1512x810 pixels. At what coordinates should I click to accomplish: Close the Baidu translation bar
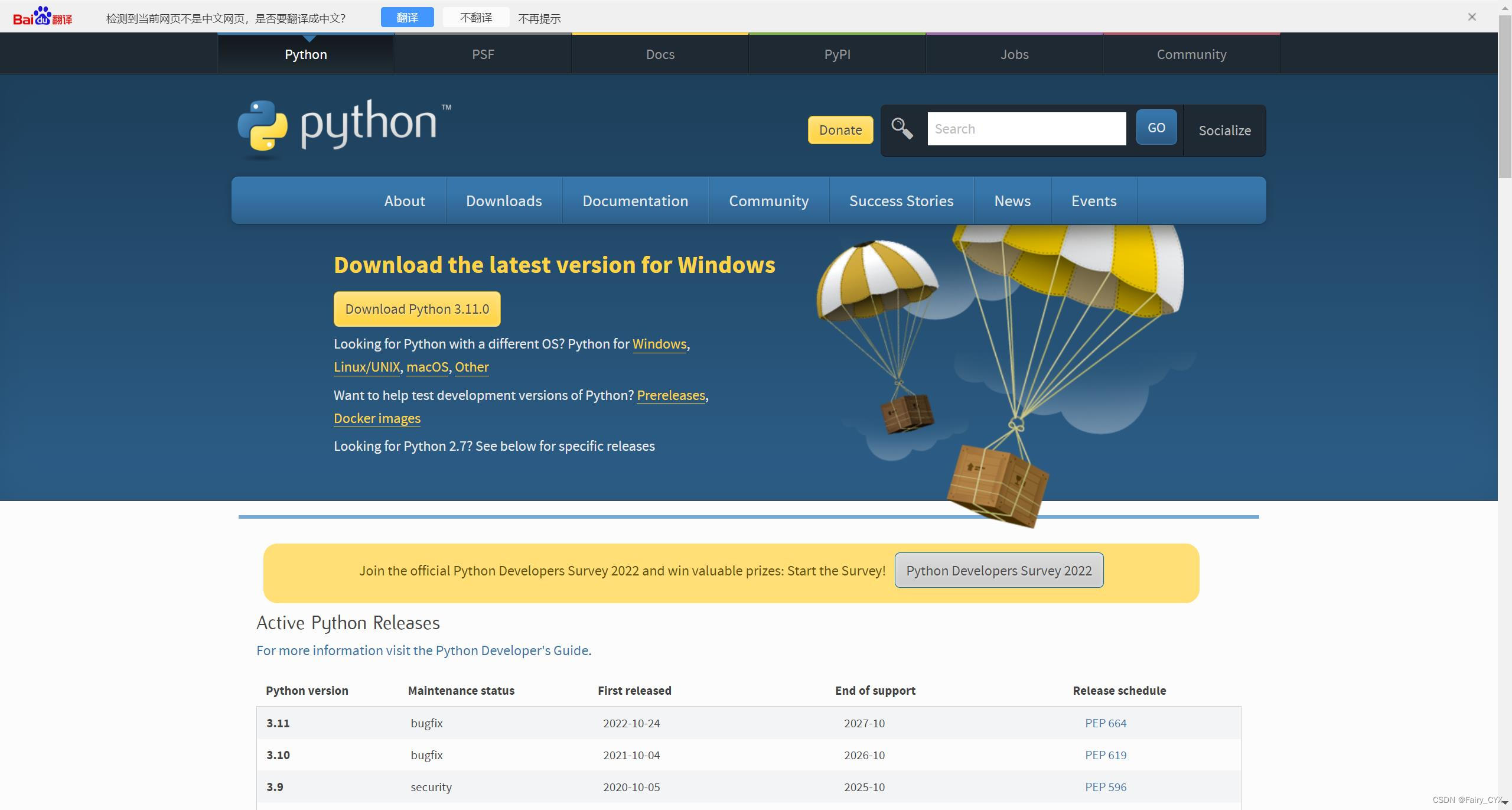coord(1472,17)
